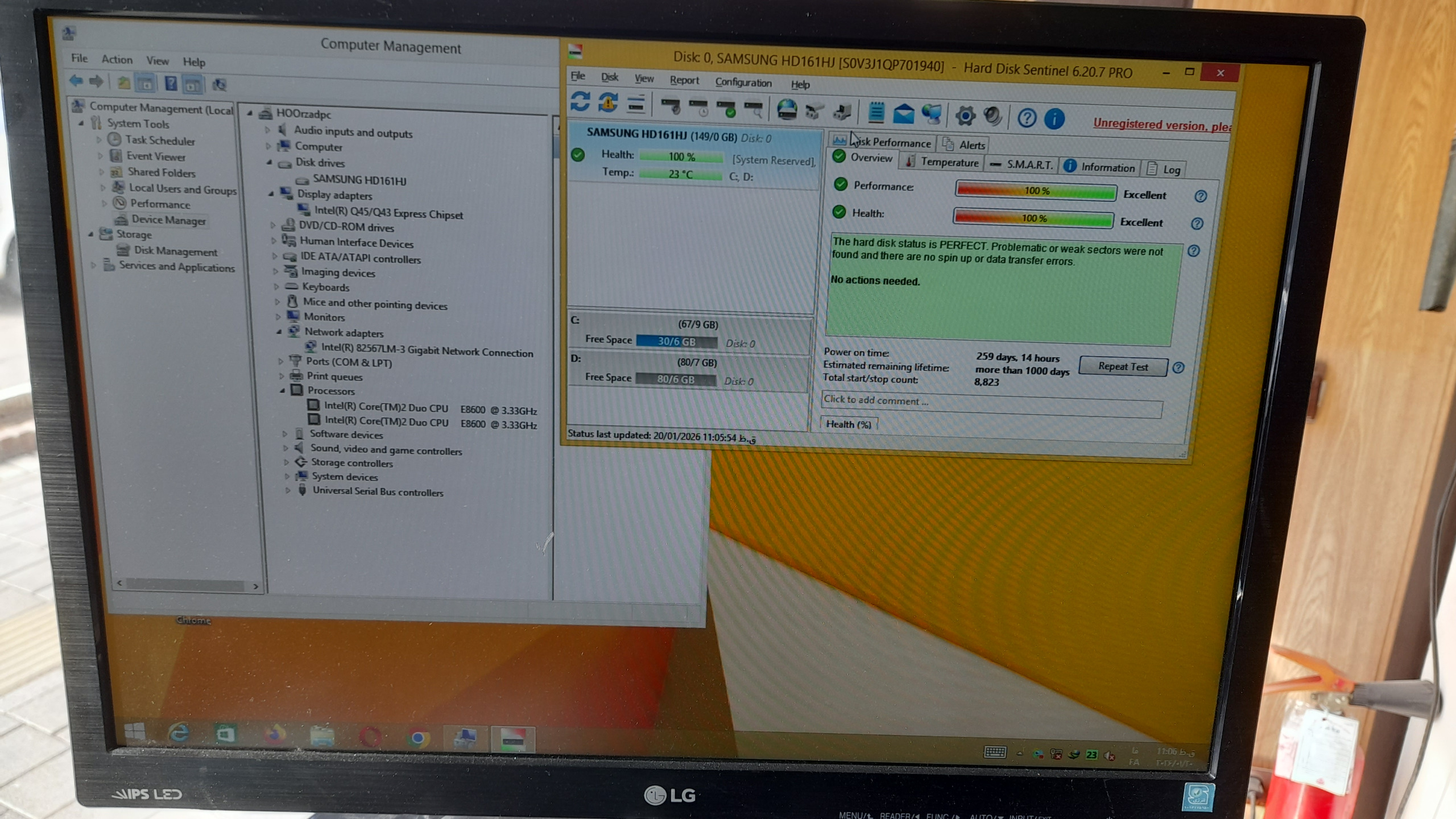Click the globe disk icon in toolbar
The width and height of the screenshot is (1456, 819).
pyautogui.click(x=787, y=110)
